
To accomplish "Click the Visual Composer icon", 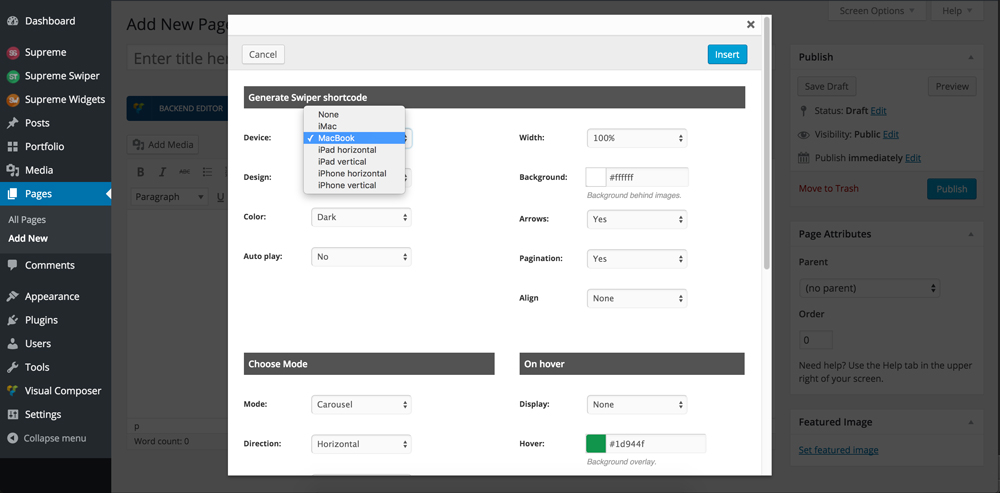I will pyautogui.click(x=13, y=391).
